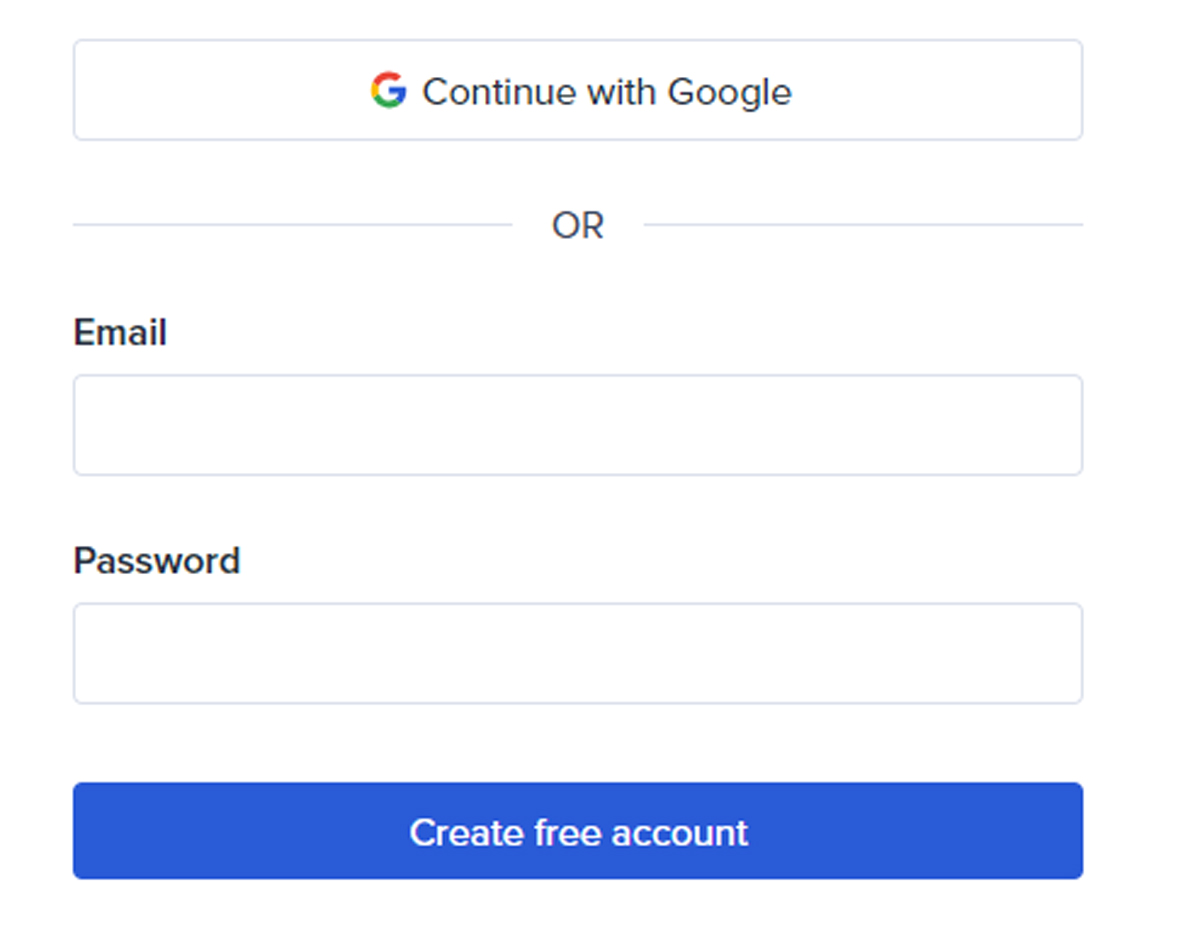Click inside the Email input field
The height and width of the screenshot is (928, 1200).
578,425
